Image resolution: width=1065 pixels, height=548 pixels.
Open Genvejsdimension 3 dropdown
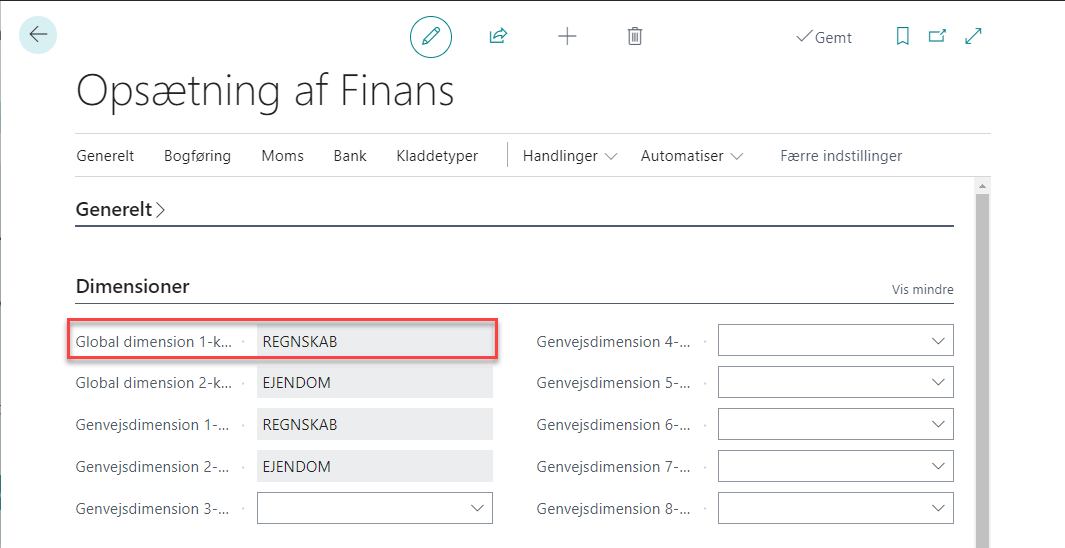click(375, 509)
